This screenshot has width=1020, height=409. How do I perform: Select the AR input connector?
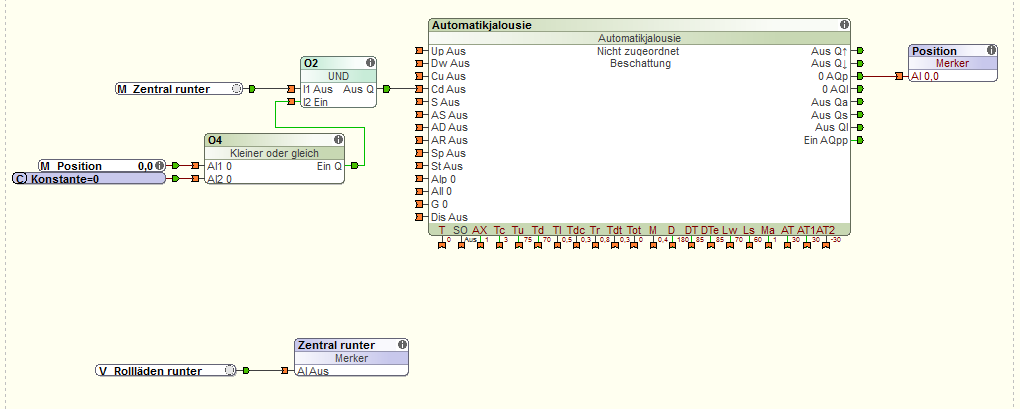click(x=419, y=140)
